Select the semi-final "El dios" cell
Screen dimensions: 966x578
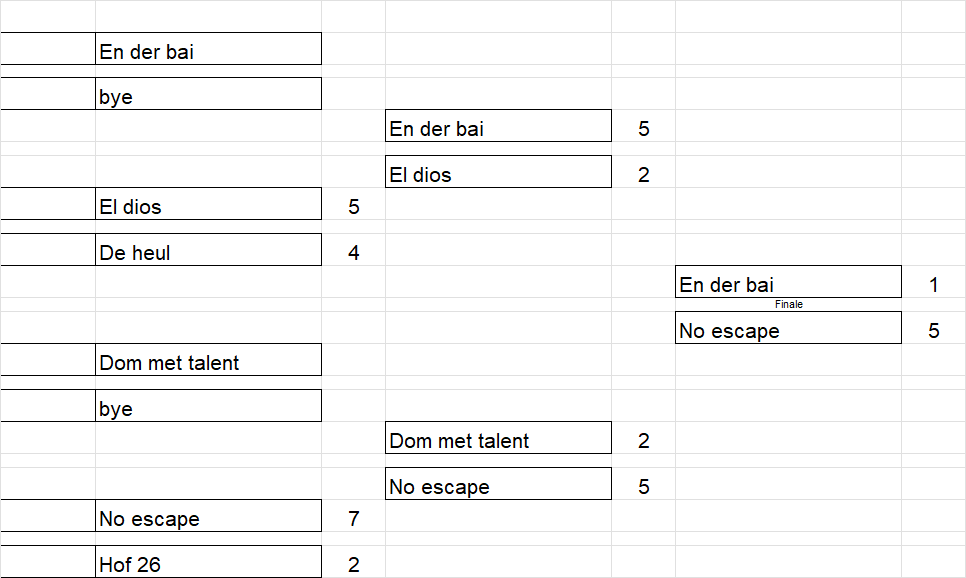498,171
